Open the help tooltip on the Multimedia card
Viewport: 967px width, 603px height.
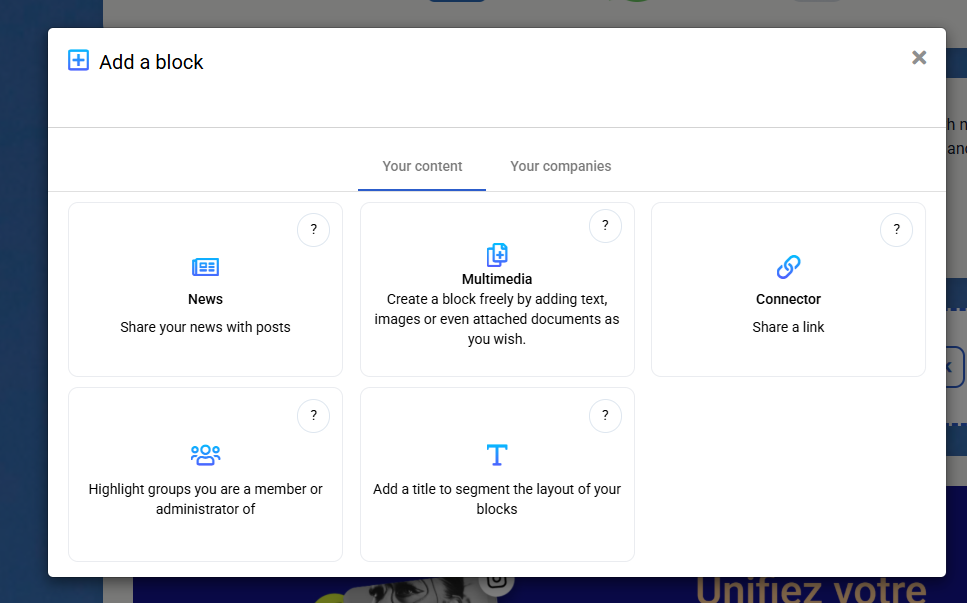(x=605, y=226)
